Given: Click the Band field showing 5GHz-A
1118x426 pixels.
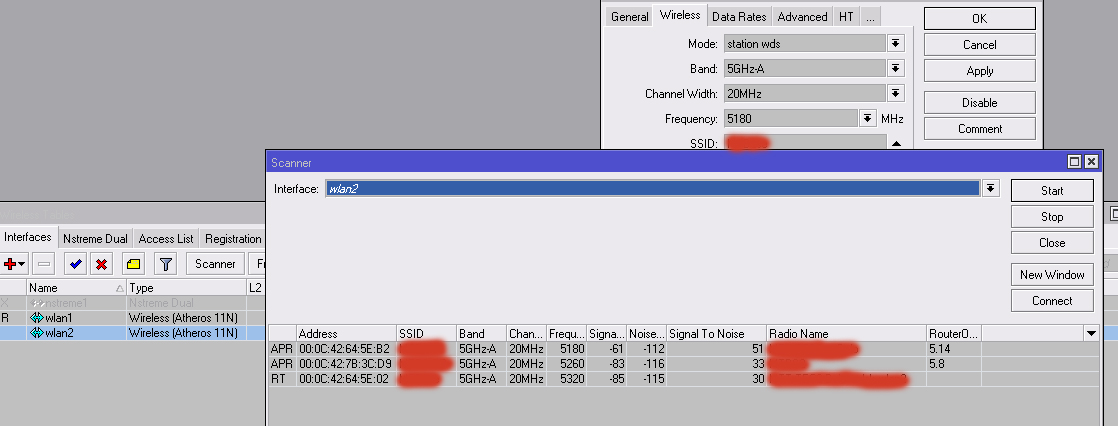Looking at the screenshot, I should pyautogui.click(x=805, y=69).
